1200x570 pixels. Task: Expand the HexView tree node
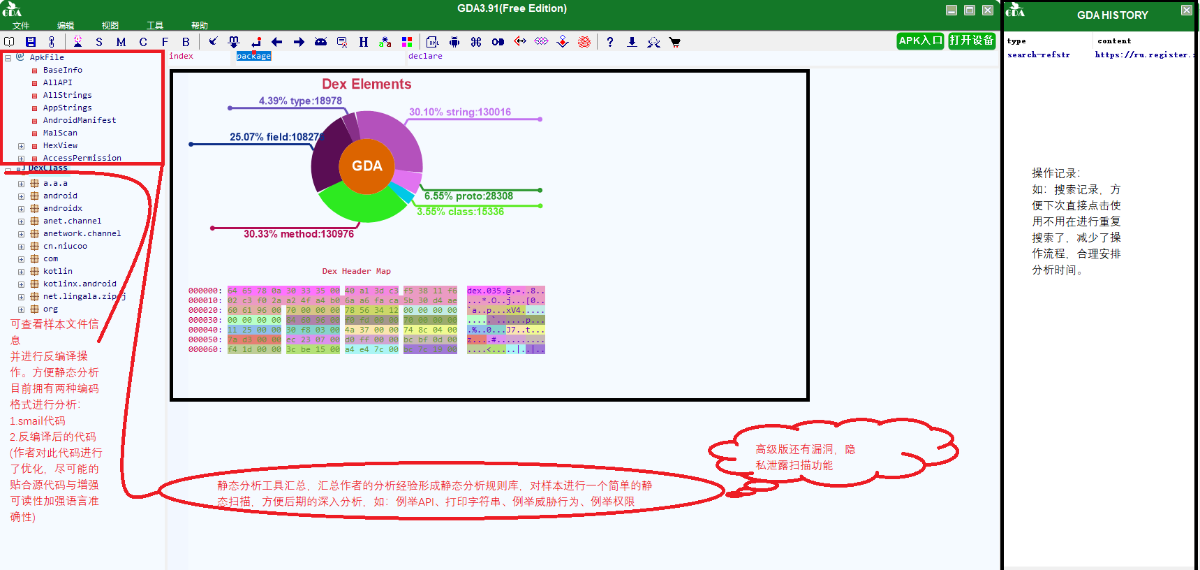click(x=21, y=146)
